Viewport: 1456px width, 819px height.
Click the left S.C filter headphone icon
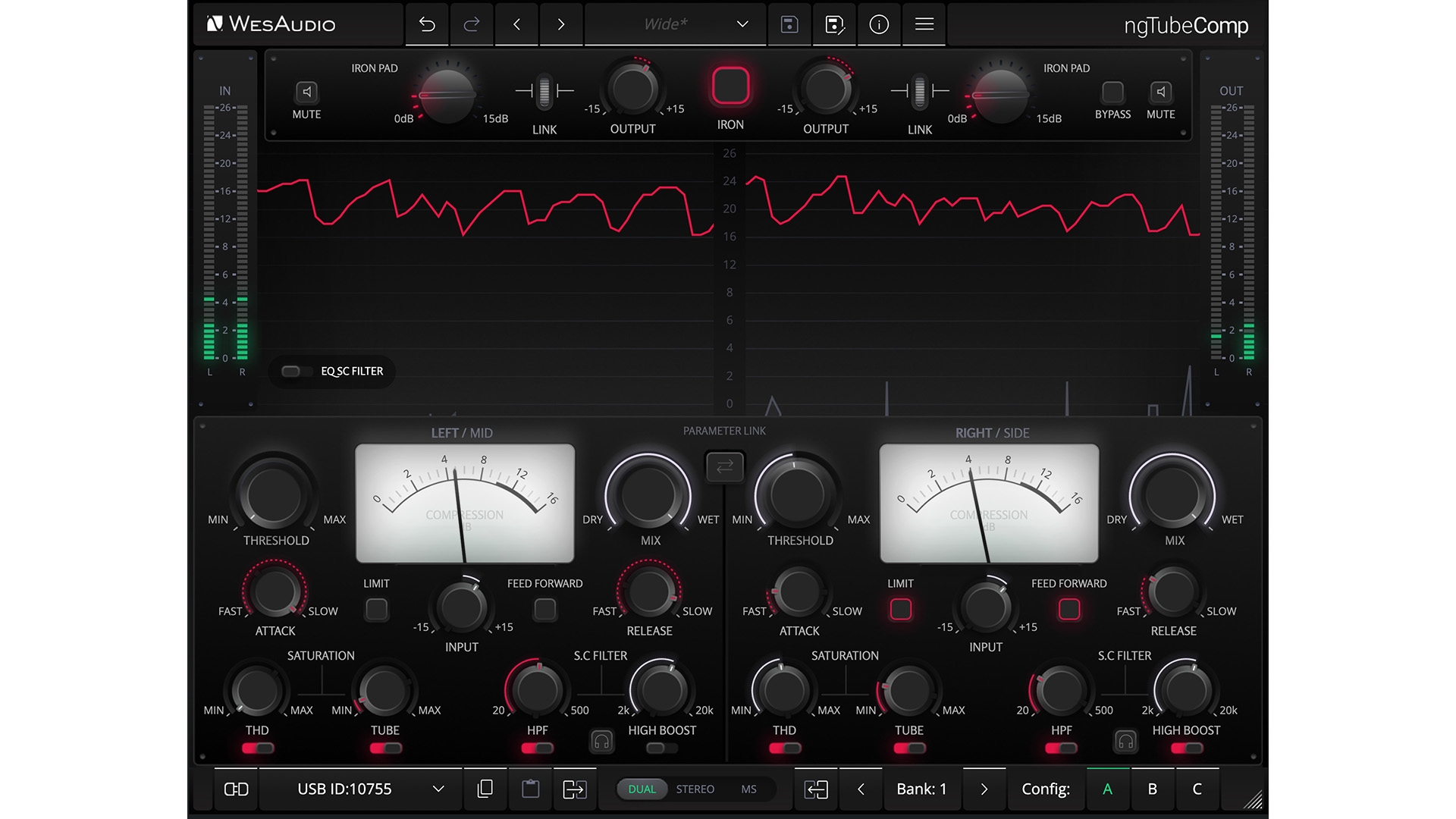pos(601,741)
